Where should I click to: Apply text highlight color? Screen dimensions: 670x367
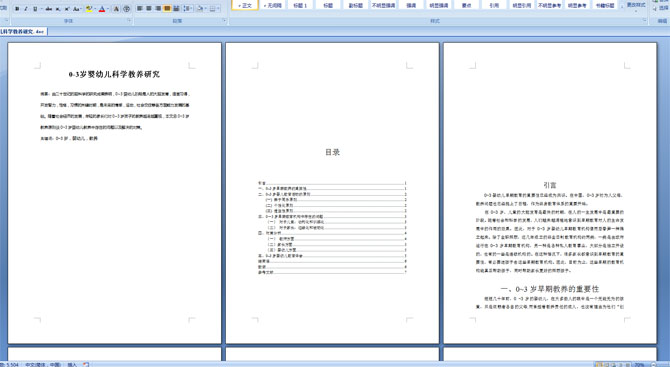coord(89,9)
